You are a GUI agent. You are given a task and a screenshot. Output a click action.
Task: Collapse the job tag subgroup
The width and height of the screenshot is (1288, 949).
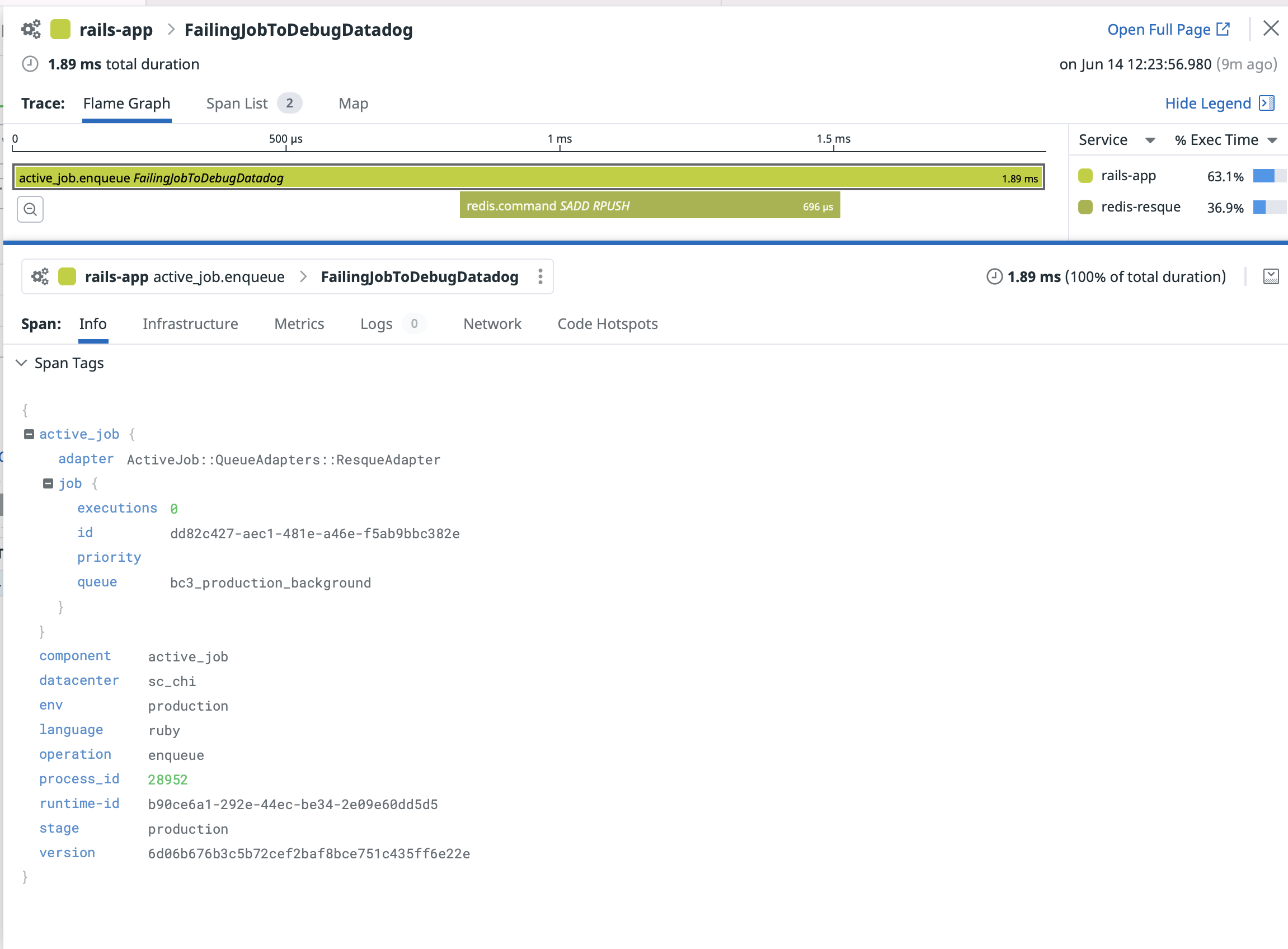point(48,483)
